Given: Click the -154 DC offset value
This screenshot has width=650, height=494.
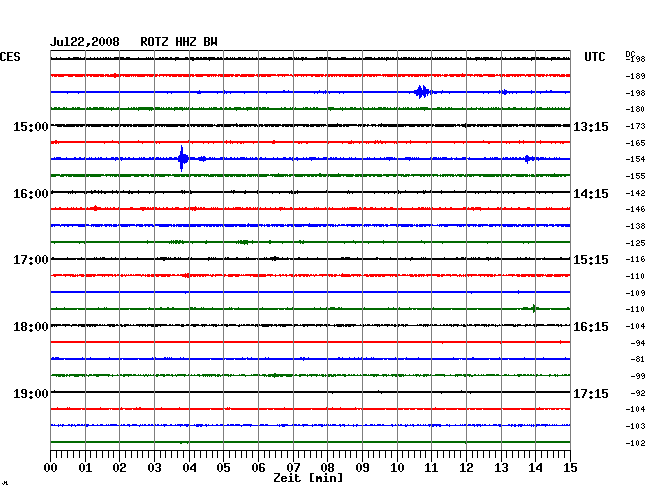Looking at the screenshot, I should click(635, 159).
